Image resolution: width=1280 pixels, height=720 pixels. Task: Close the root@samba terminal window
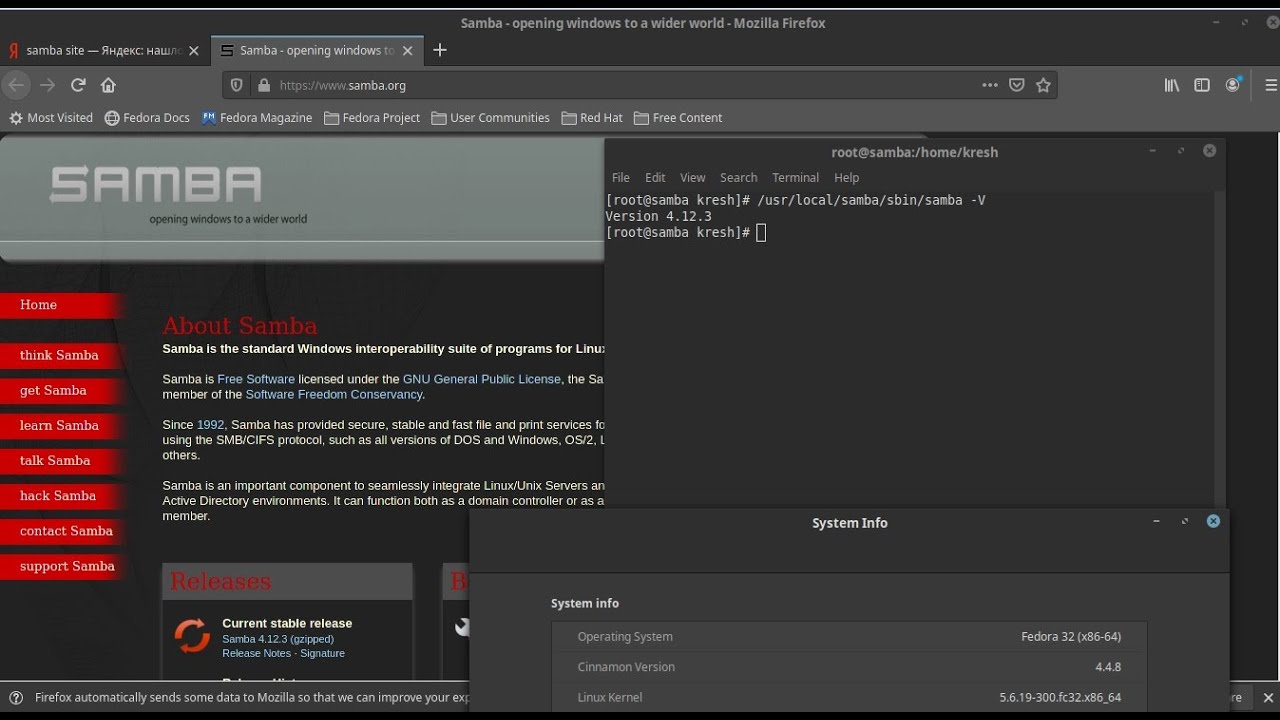1209,151
